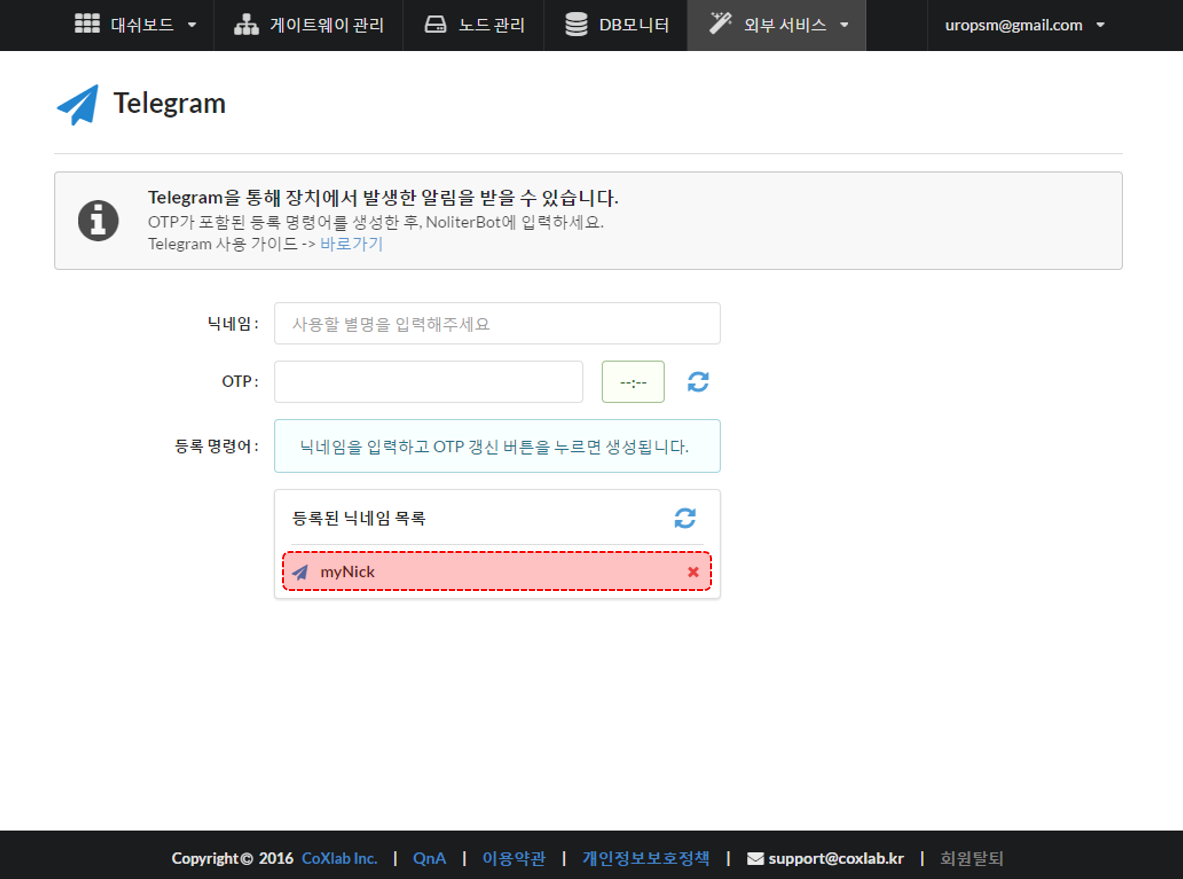Focus the 닉네임 input field
This screenshot has height=879, width=1183.
point(497,324)
